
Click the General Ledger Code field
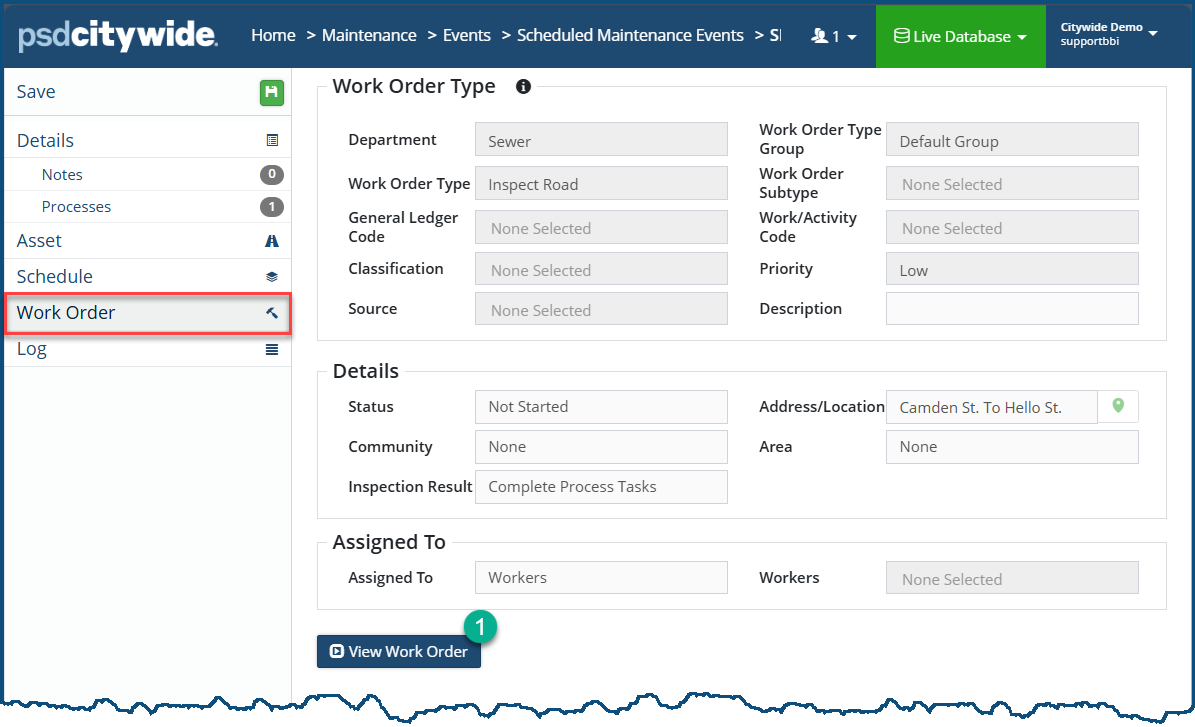click(601, 227)
